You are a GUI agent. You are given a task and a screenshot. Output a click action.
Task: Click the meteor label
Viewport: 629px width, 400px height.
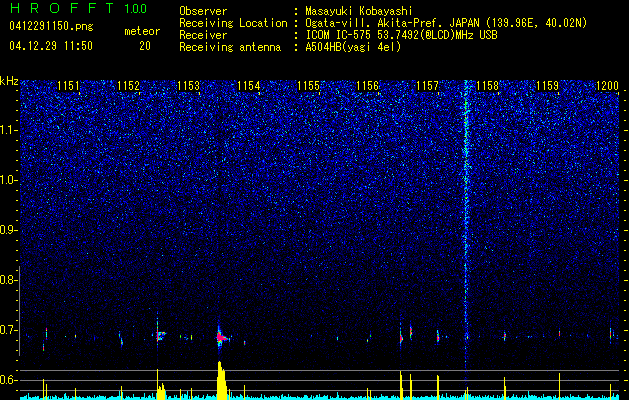click(x=142, y=31)
